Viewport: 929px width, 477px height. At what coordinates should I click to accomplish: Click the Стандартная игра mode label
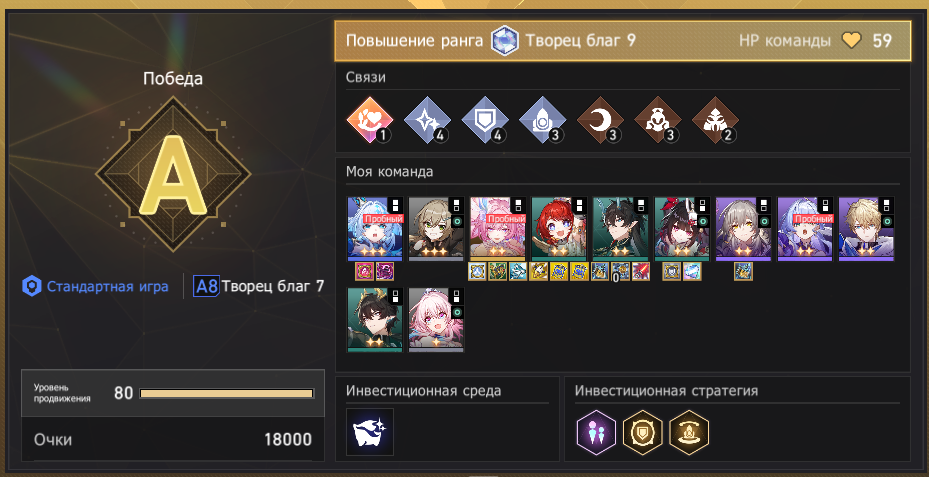(107, 287)
